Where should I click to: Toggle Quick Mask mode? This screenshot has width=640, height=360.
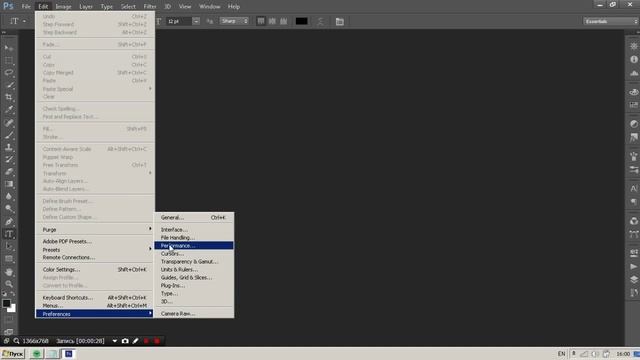9,320
